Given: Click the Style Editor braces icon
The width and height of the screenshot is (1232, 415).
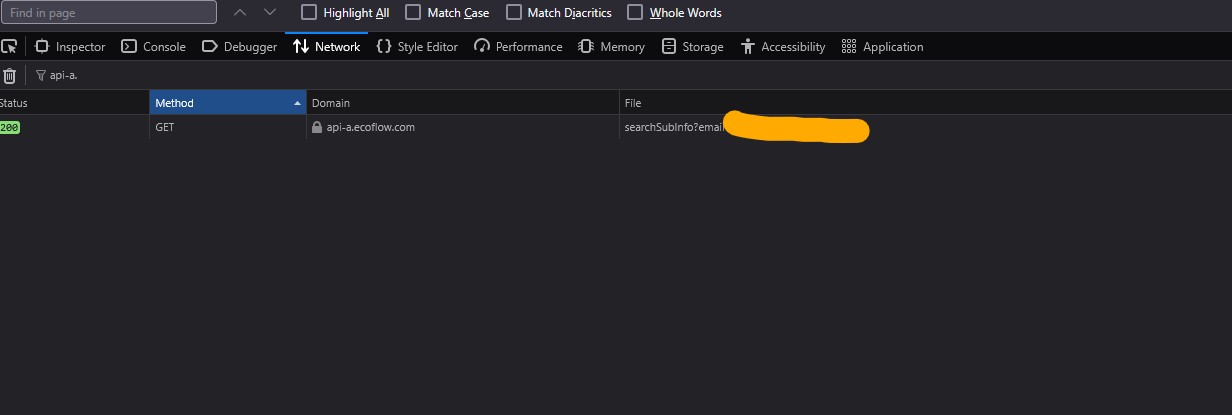Looking at the screenshot, I should click(383, 46).
